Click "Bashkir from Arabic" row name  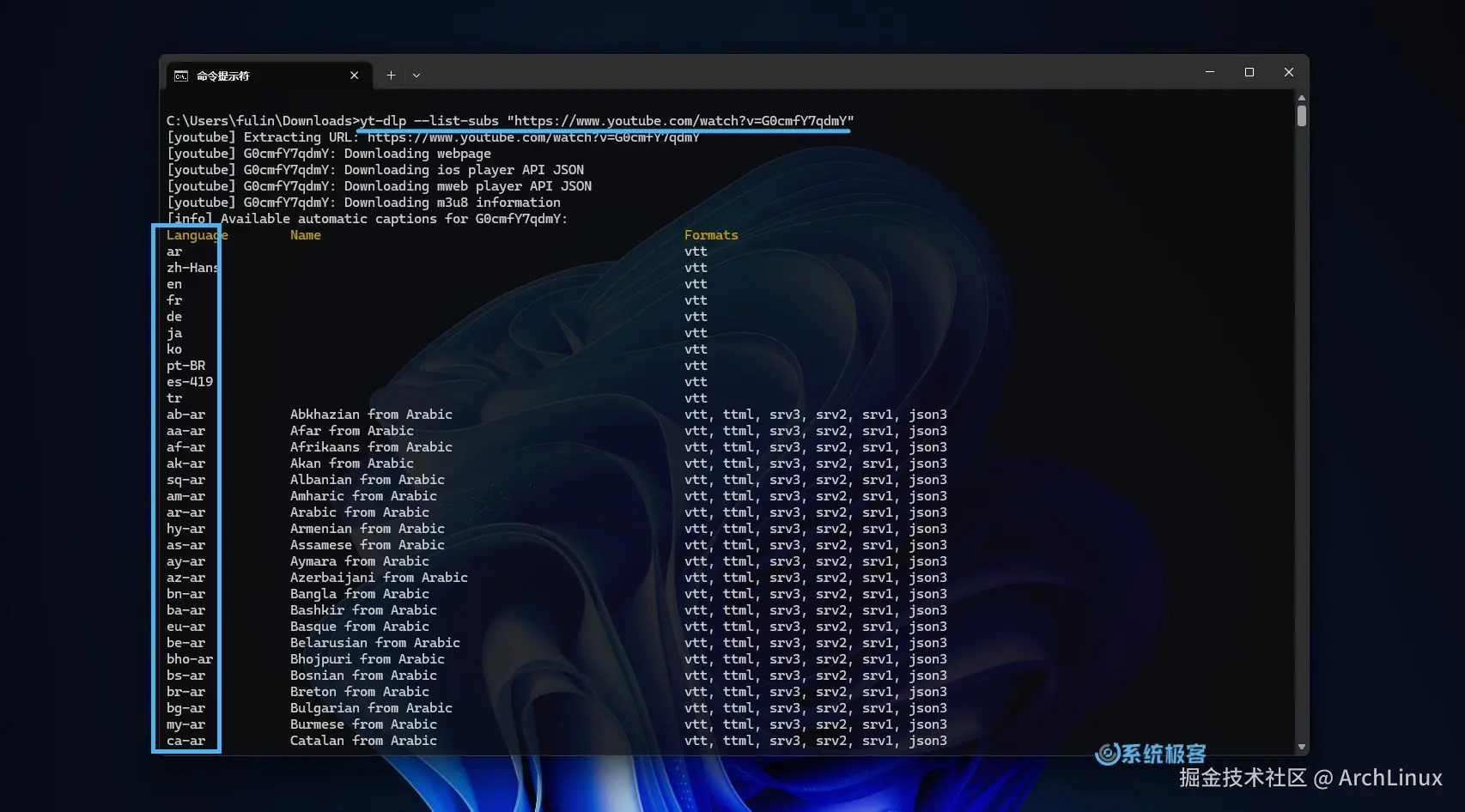click(363, 610)
